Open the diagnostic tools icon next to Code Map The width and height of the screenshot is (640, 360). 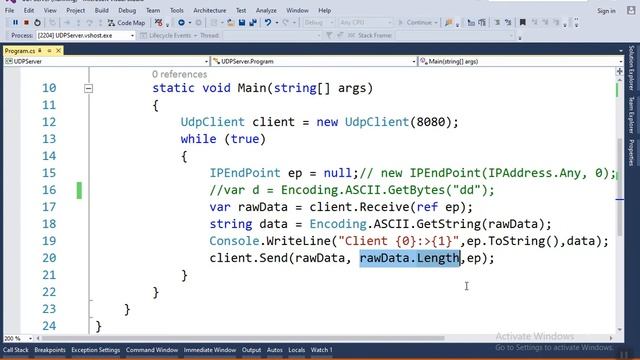pyautogui.click(x=159, y=23)
